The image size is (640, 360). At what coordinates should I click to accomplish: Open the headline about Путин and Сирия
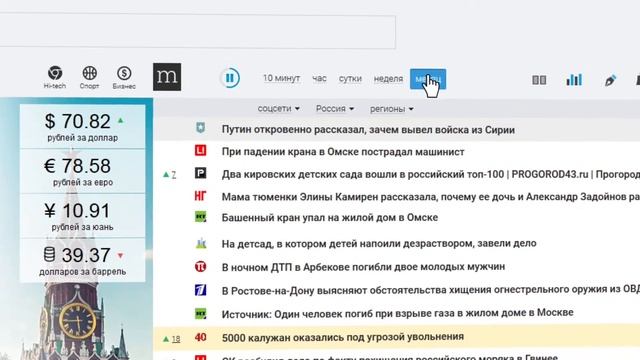(x=368, y=130)
